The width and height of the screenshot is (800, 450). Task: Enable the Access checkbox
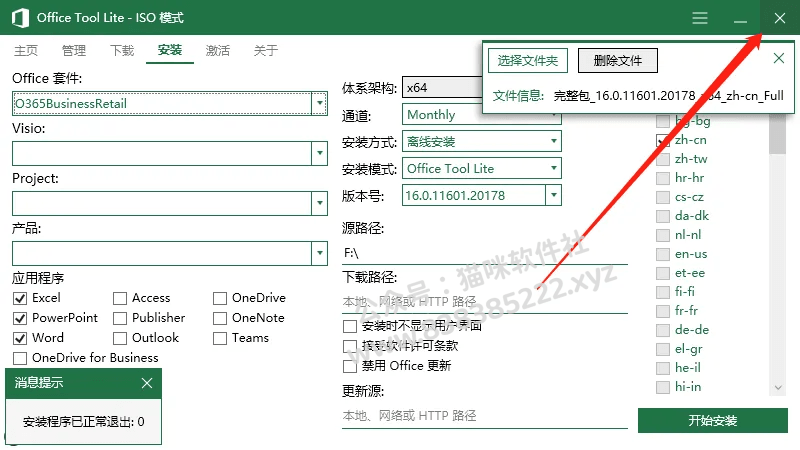click(x=120, y=298)
